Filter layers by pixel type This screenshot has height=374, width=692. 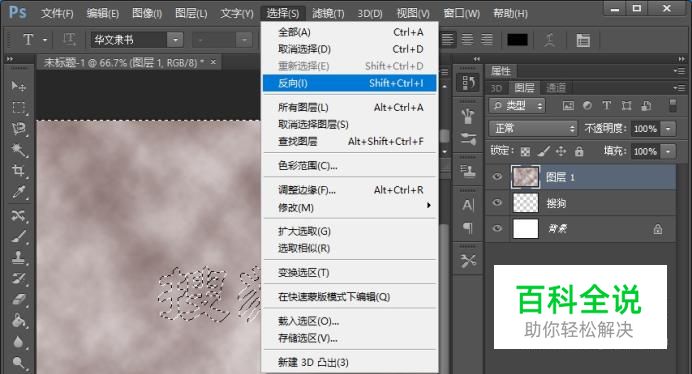[568, 106]
